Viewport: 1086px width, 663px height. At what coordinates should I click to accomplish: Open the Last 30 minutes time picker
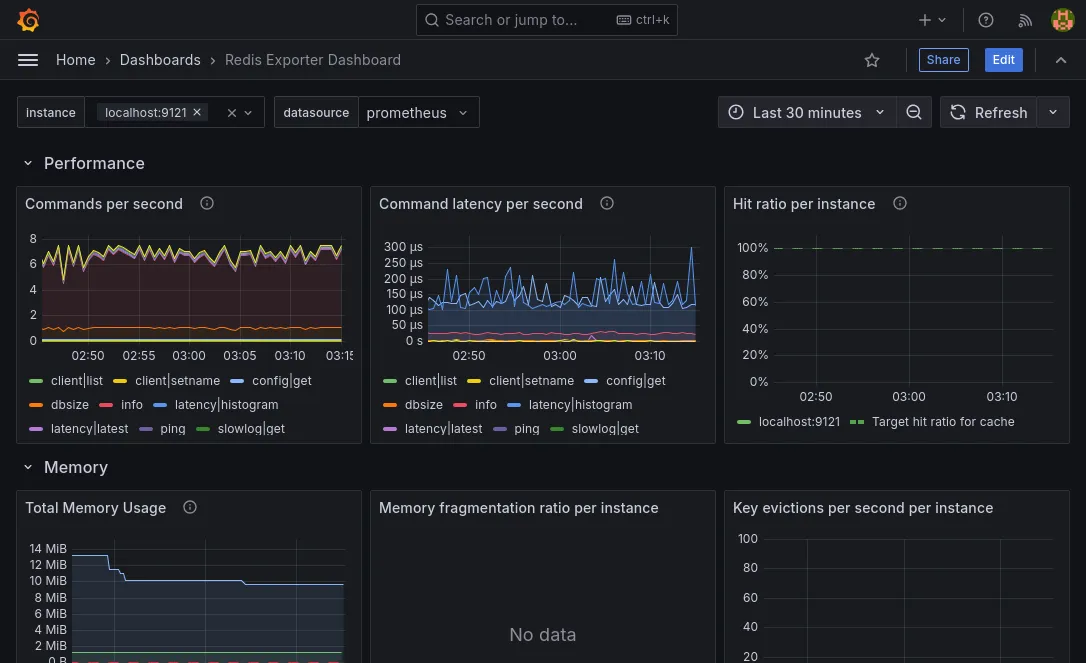(806, 113)
